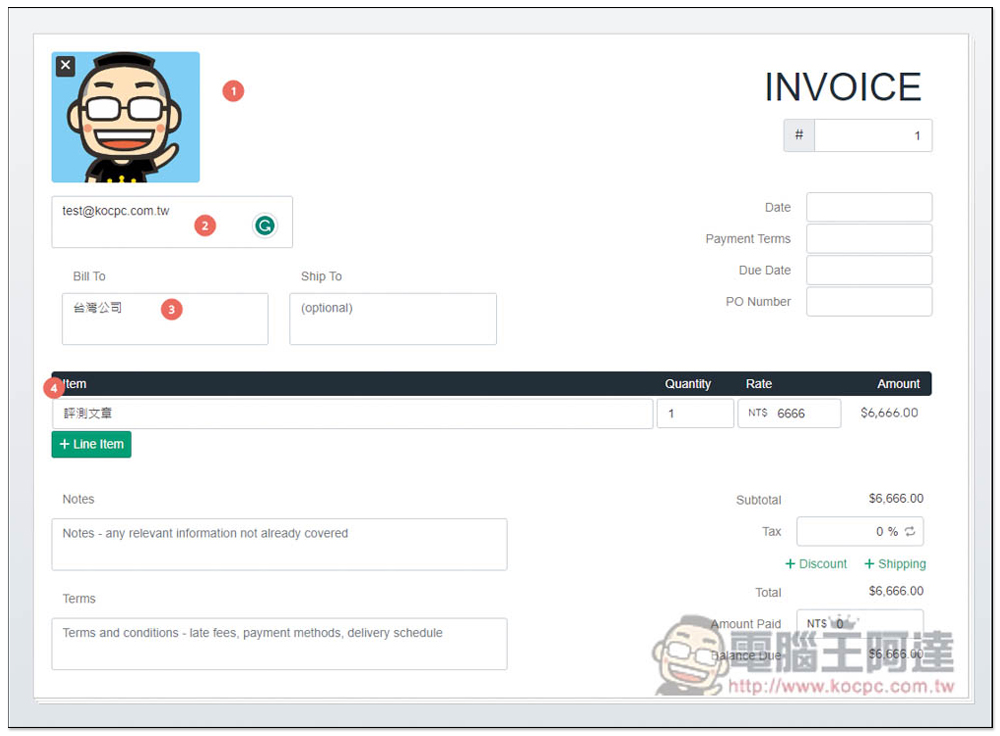
Task: Toggle tax type with the swap icon
Action: pyautogui.click(x=910, y=531)
